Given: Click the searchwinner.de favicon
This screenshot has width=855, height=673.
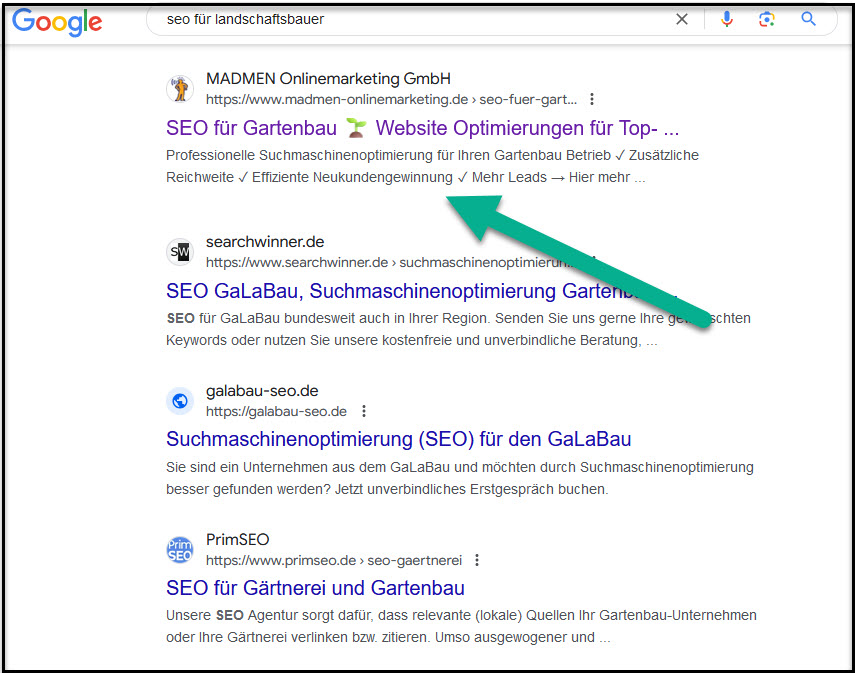Looking at the screenshot, I should [x=180, y=252].
